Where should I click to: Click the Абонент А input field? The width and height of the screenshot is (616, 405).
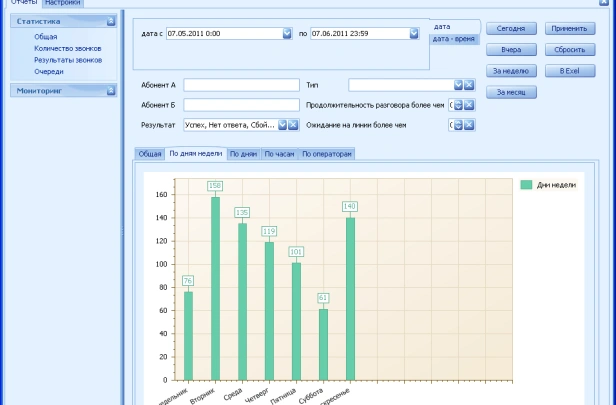[241, 85]
